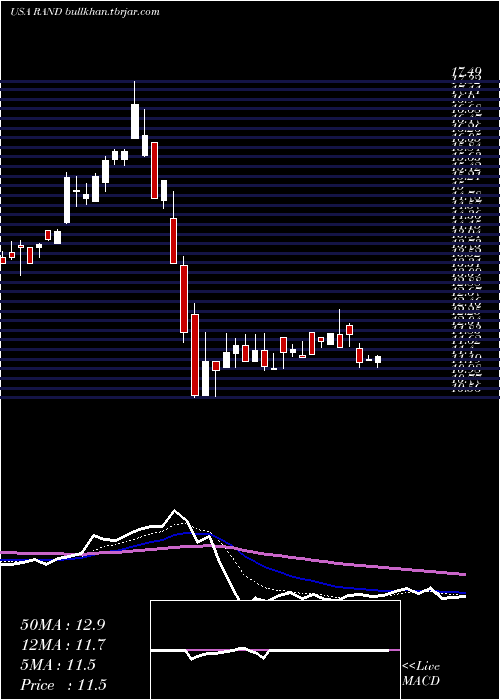The height and width of the screenshot is (700, 500).
Task: Select the 50MA : 12.9 label
Action: pyautogui.click(x=63, y=624)
